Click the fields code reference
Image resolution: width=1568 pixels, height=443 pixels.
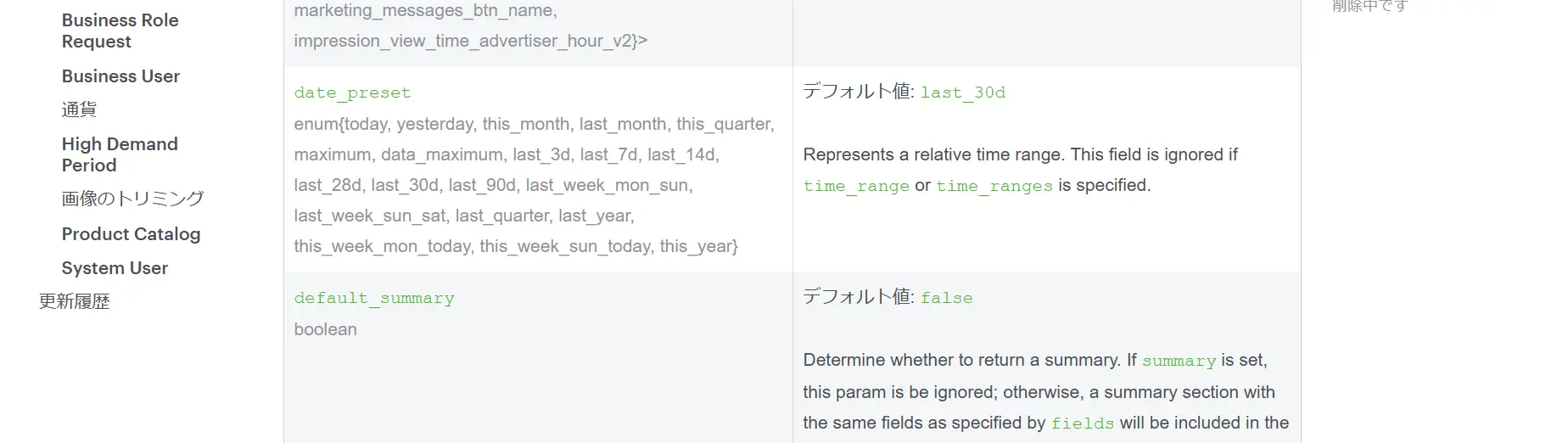[x=1083, y=423]
